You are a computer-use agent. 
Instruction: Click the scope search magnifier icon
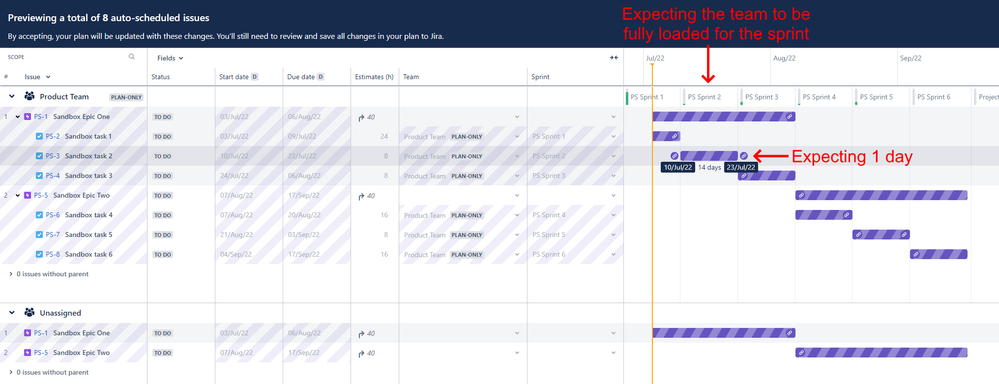(x=132, y=57)
